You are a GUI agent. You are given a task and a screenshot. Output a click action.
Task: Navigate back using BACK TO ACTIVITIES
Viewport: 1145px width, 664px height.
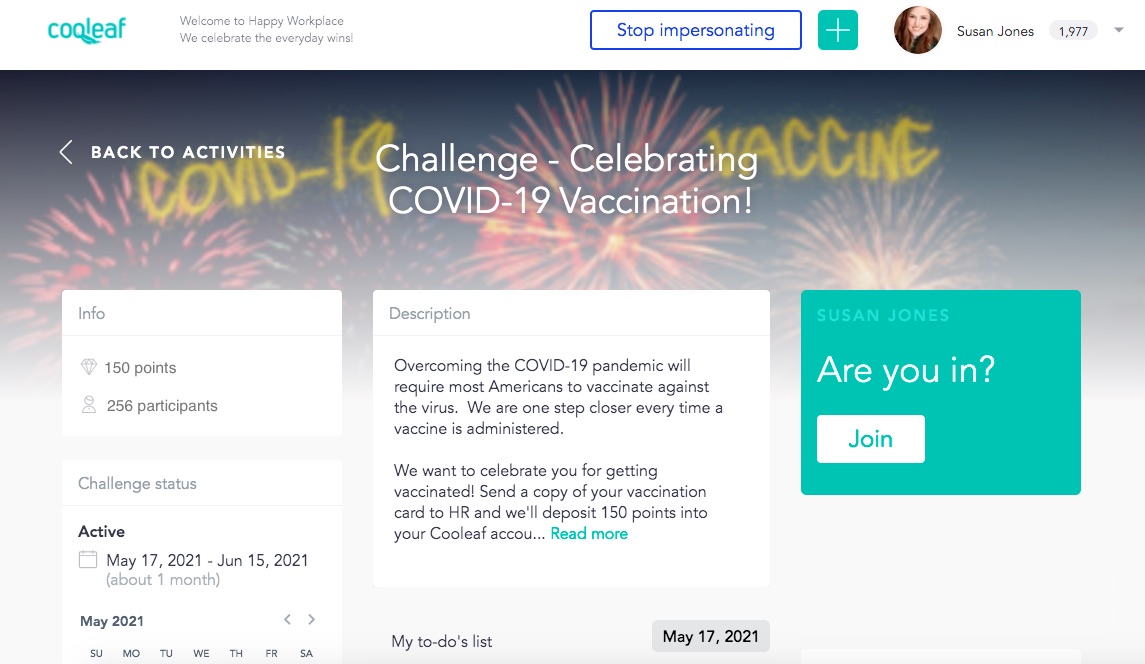(188, 151)
